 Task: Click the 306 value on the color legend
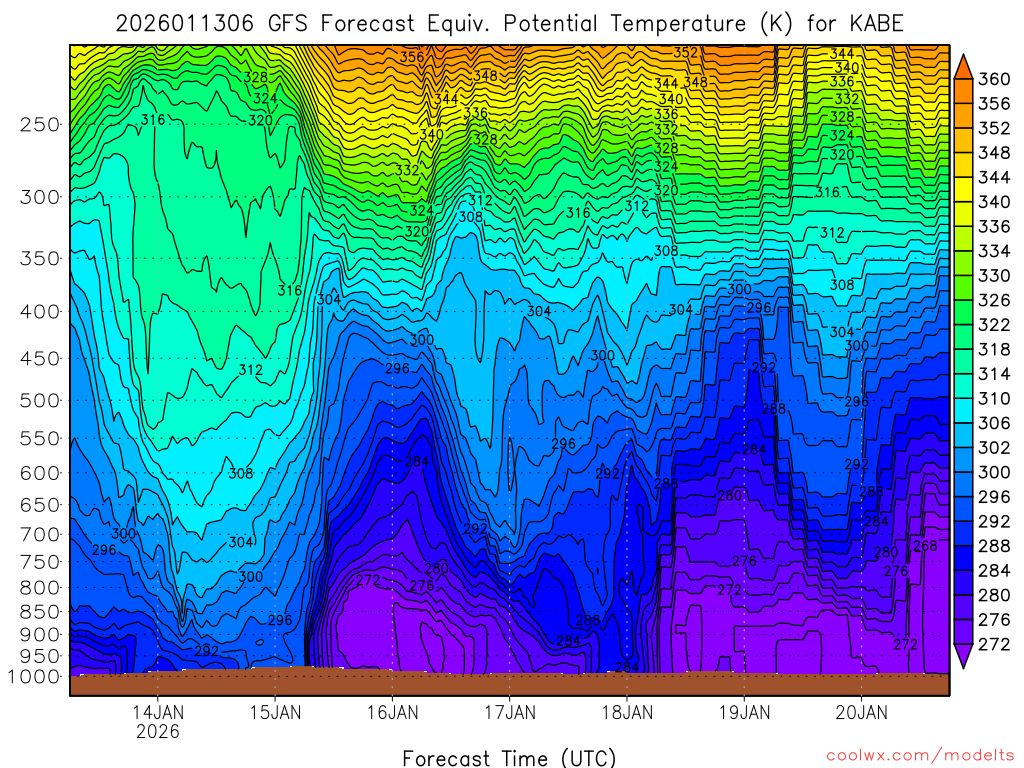(x=994, y=423)
